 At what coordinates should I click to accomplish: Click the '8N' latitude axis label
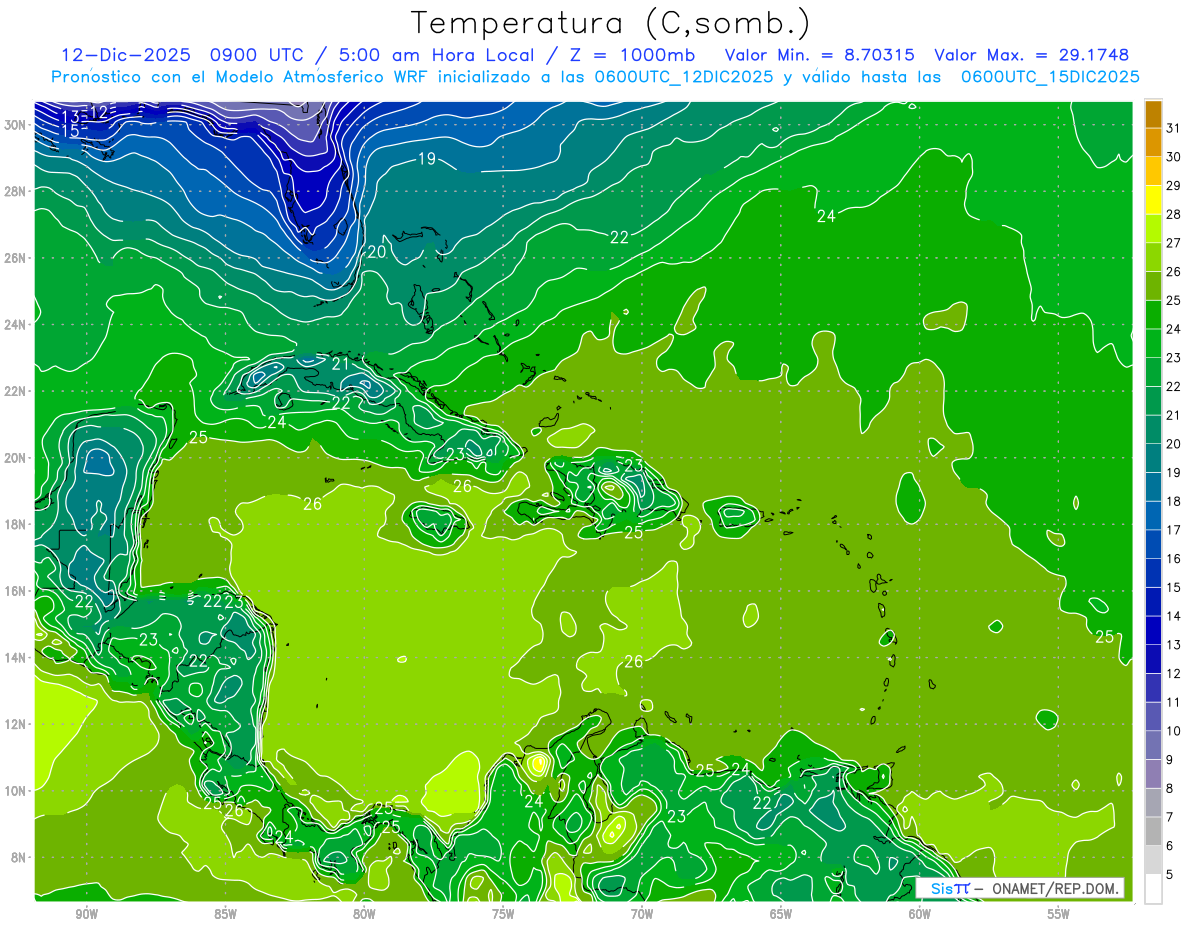point(20,857)
